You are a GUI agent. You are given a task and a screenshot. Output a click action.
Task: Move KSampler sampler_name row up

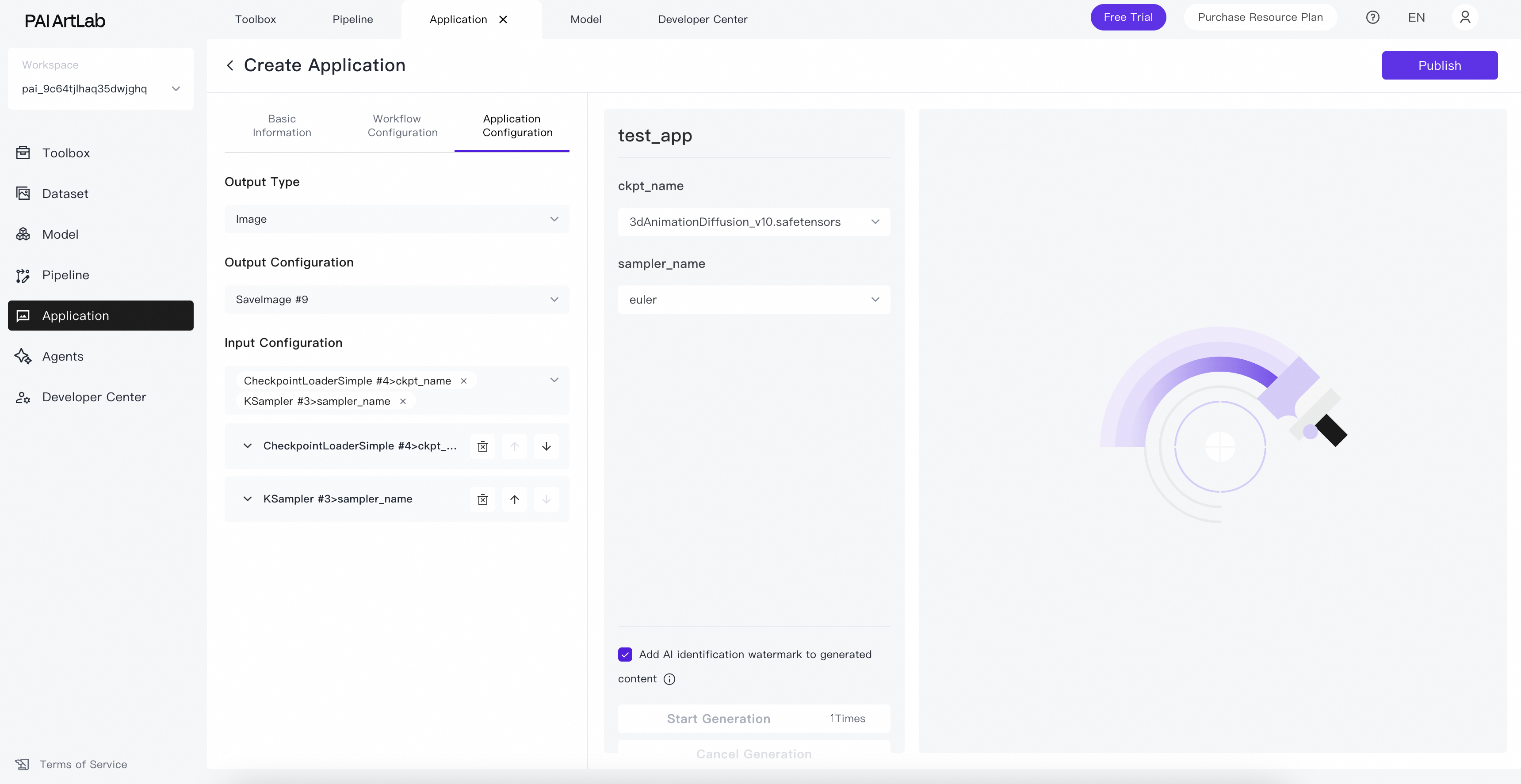[514, 499]
